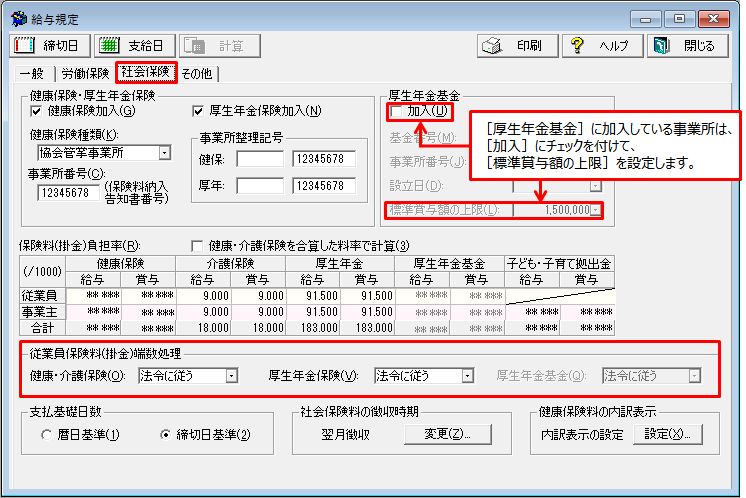Open 厚生年金保険 端数処理 dropdown
Screen dimensions: 746x498
(x=466, y=376)
